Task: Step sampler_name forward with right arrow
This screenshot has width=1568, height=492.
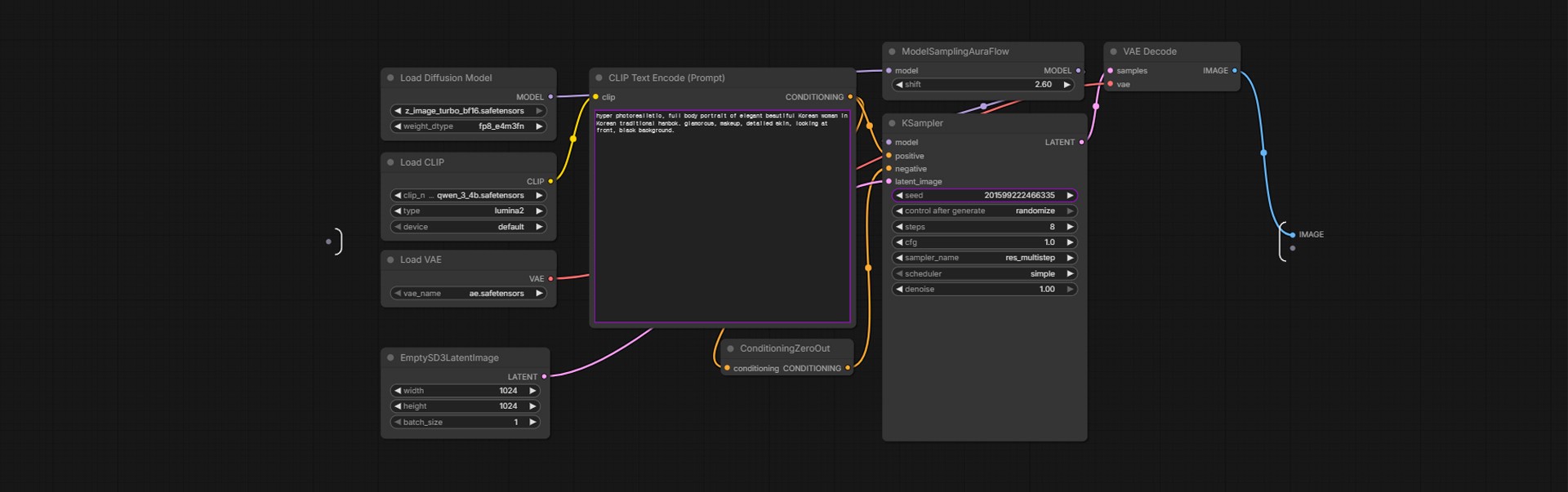Action: pos(1070,258)
